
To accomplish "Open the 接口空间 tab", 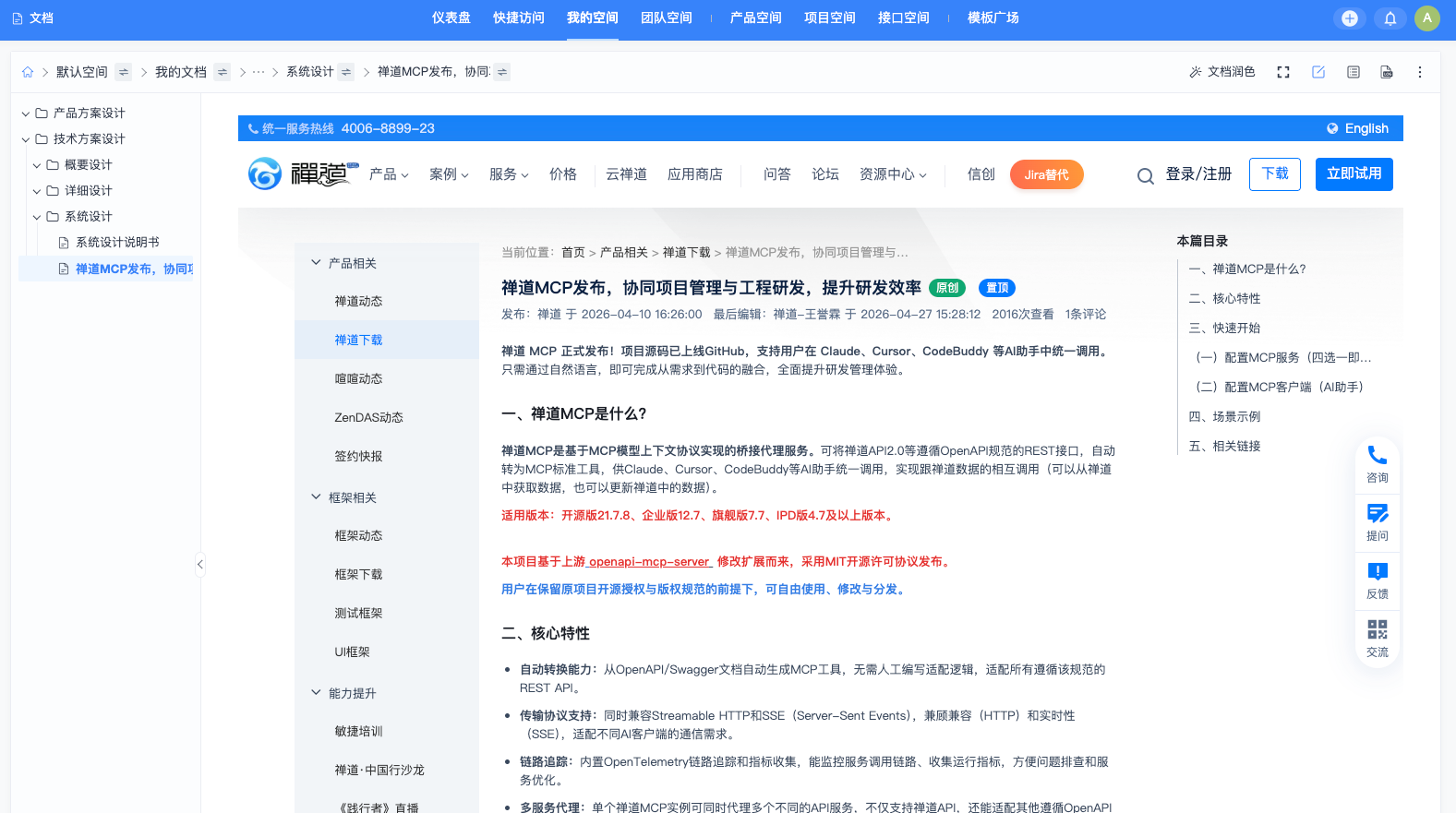I will pyautogui.click(x=904, y=18).
